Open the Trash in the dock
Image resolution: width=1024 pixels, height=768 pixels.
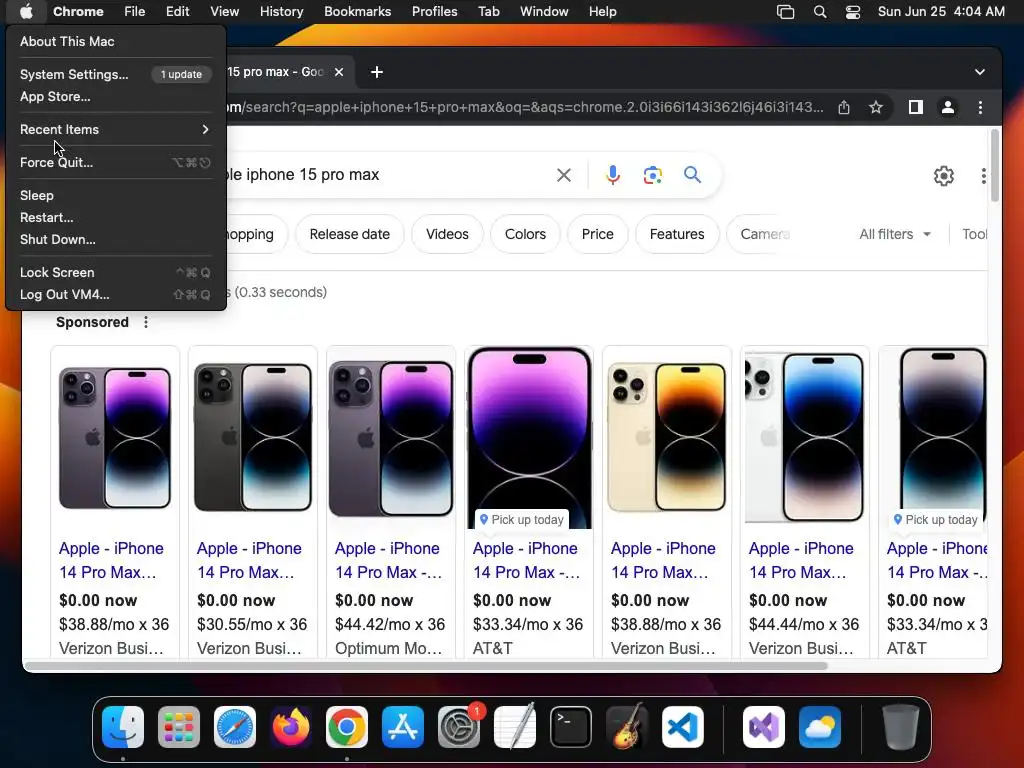click(x=901, y=727)
